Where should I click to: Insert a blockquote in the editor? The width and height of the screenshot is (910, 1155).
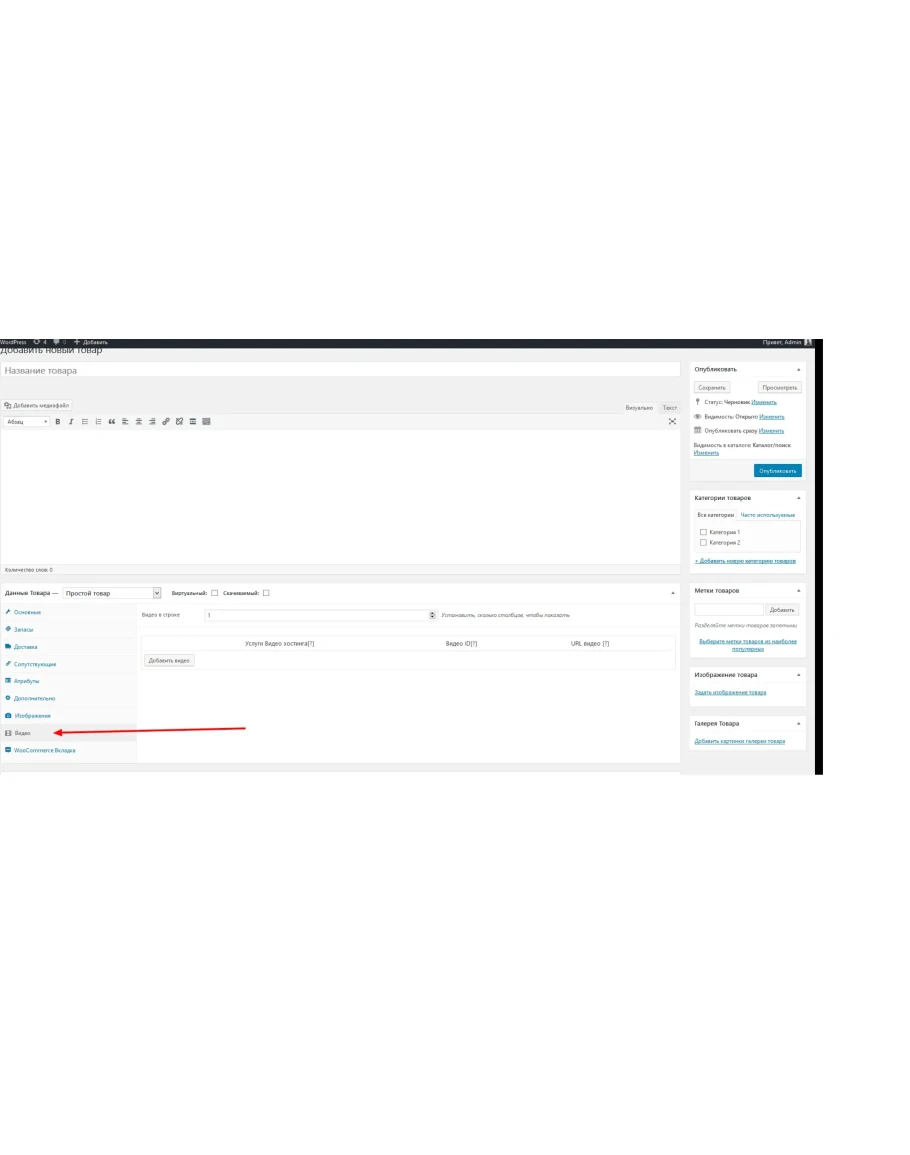(112, 422)
